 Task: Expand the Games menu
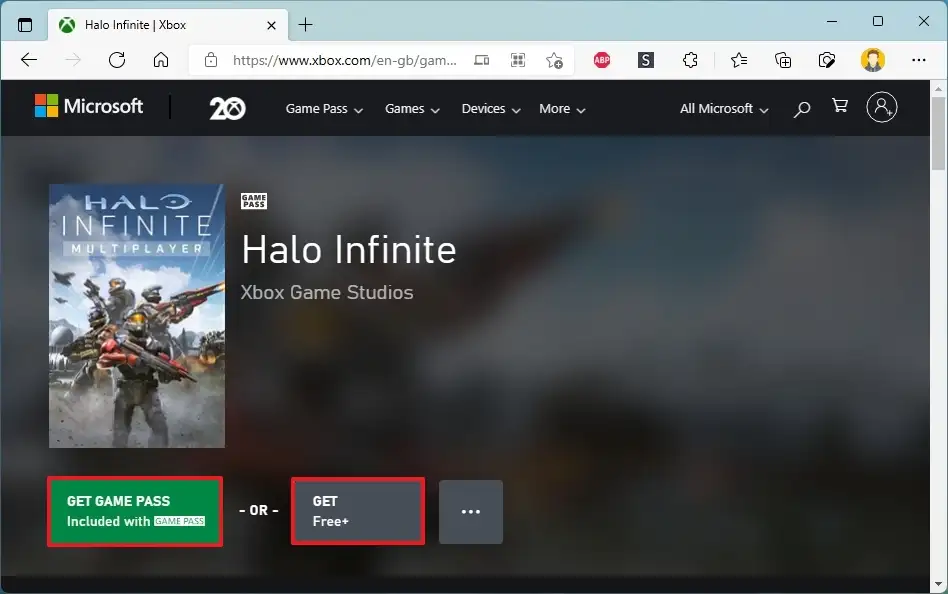pyautogui.click(x=412, y=109)
